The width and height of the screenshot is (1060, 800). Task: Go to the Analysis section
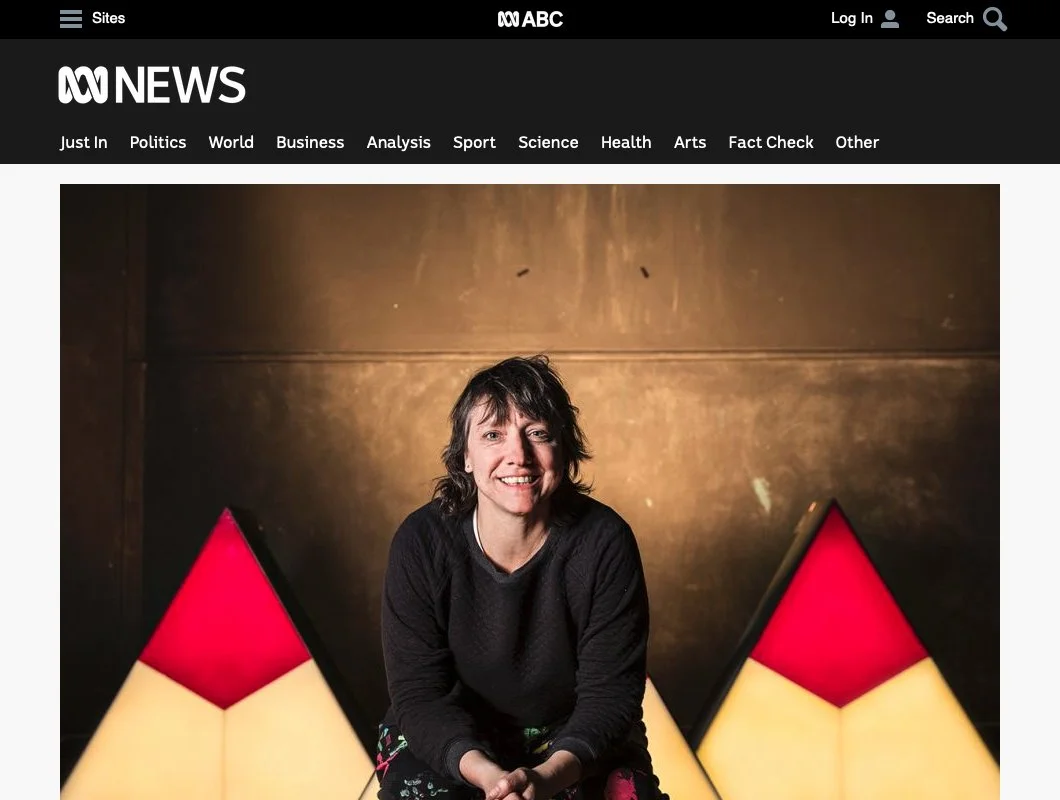(399, 142)
